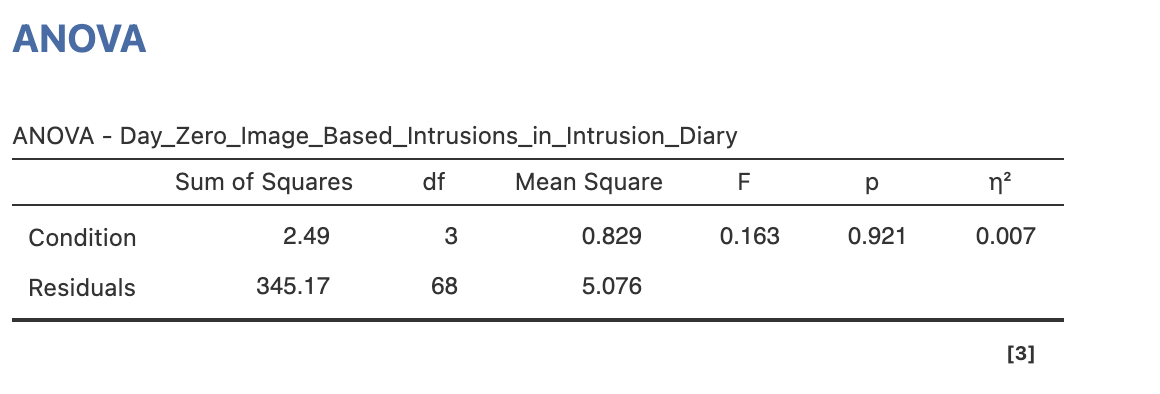Click the eta squared value 0.007

click(1005, 237)
